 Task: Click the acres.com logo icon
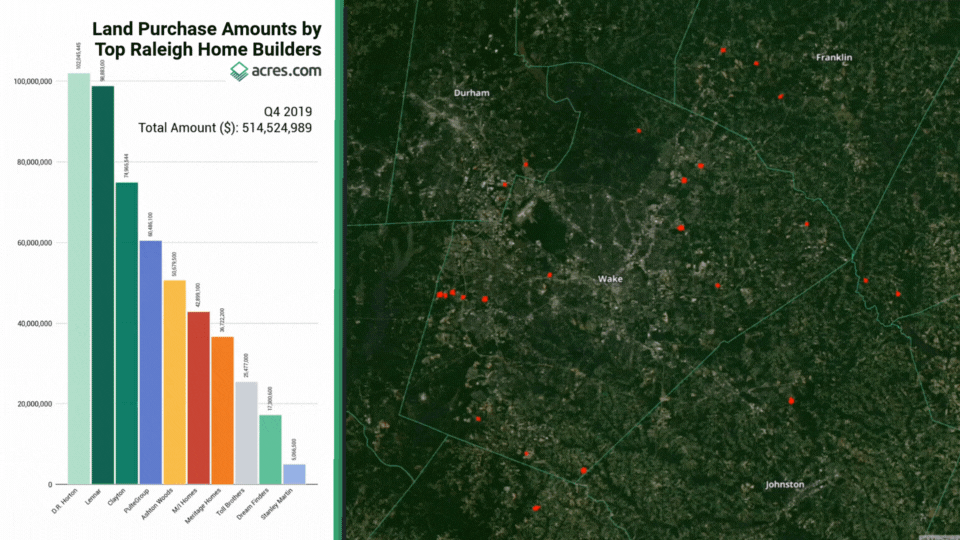[239, 71]
